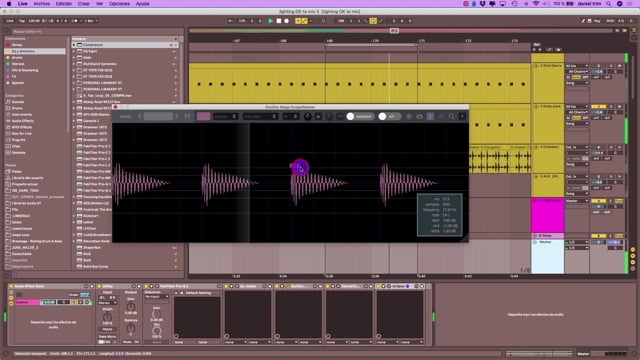Click the Stop button in transport
The width and height of the screenshot is (640, 360).
pyautogui.click(x=279, y=21)
